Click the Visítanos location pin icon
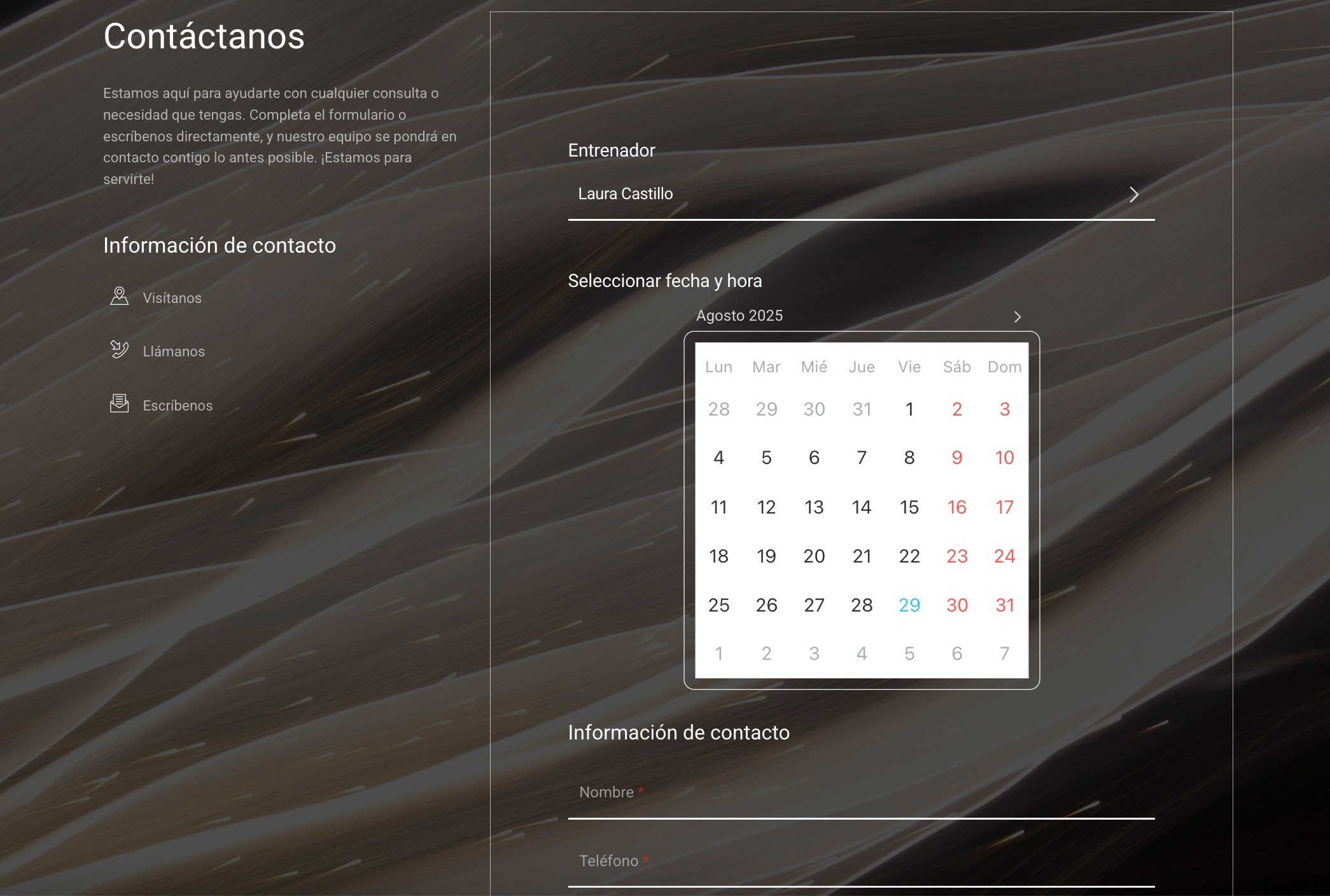The height and width of the screenshot is (896, 1330). coord(119,297)
